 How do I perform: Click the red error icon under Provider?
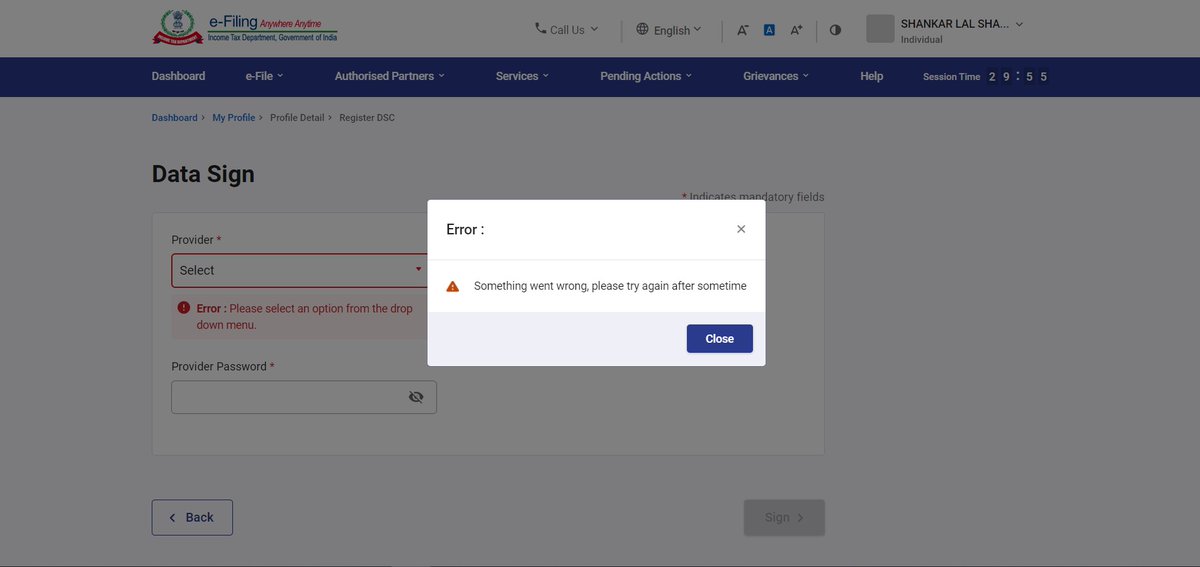click(x=184, y=308)
